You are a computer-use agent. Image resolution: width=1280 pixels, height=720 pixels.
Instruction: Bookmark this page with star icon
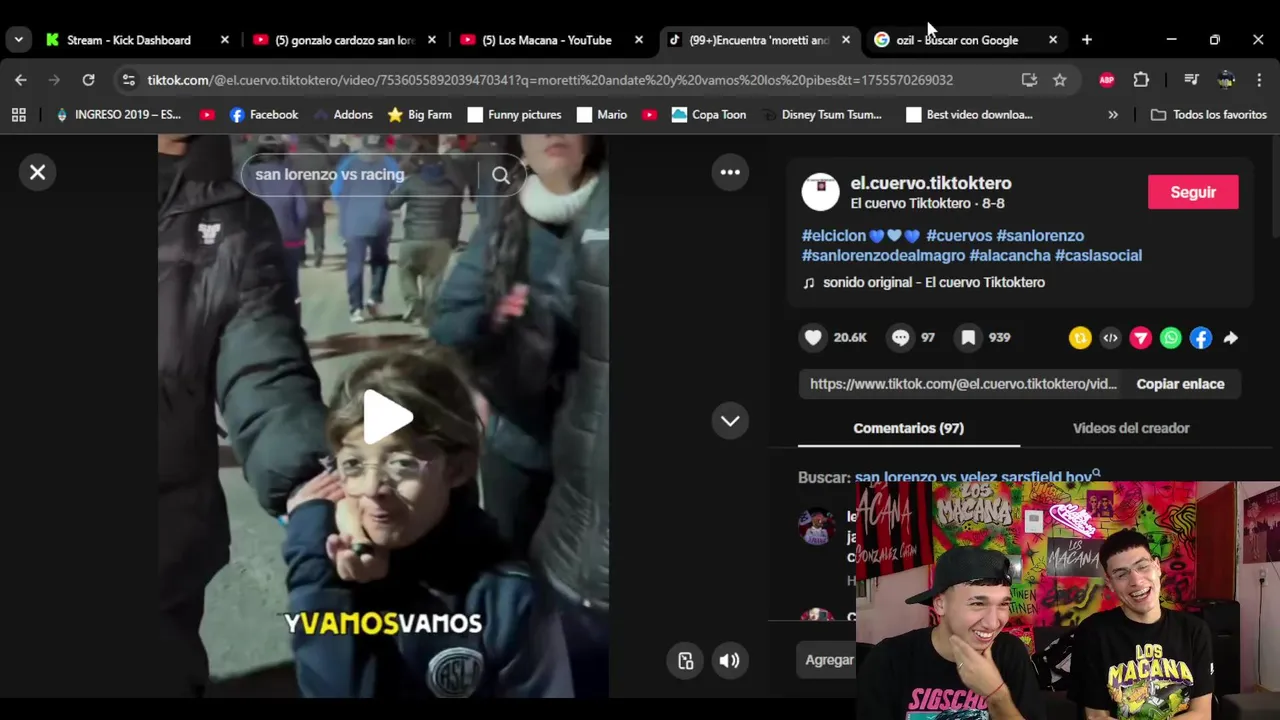pos(1059,80)
